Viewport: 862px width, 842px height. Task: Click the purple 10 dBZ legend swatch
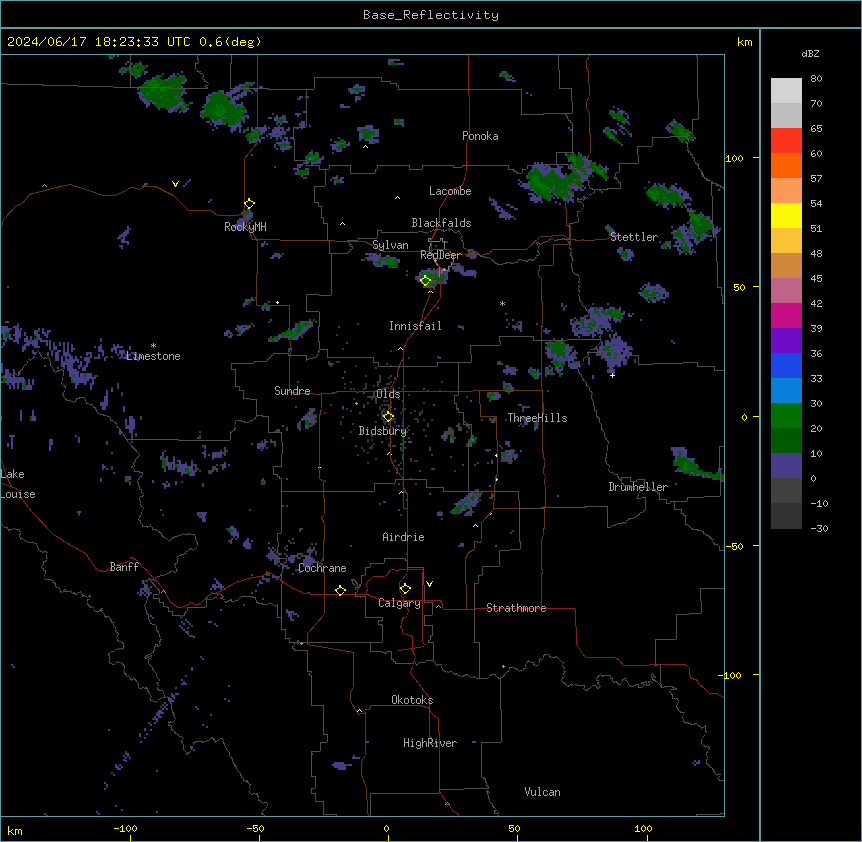click(786, 466)
